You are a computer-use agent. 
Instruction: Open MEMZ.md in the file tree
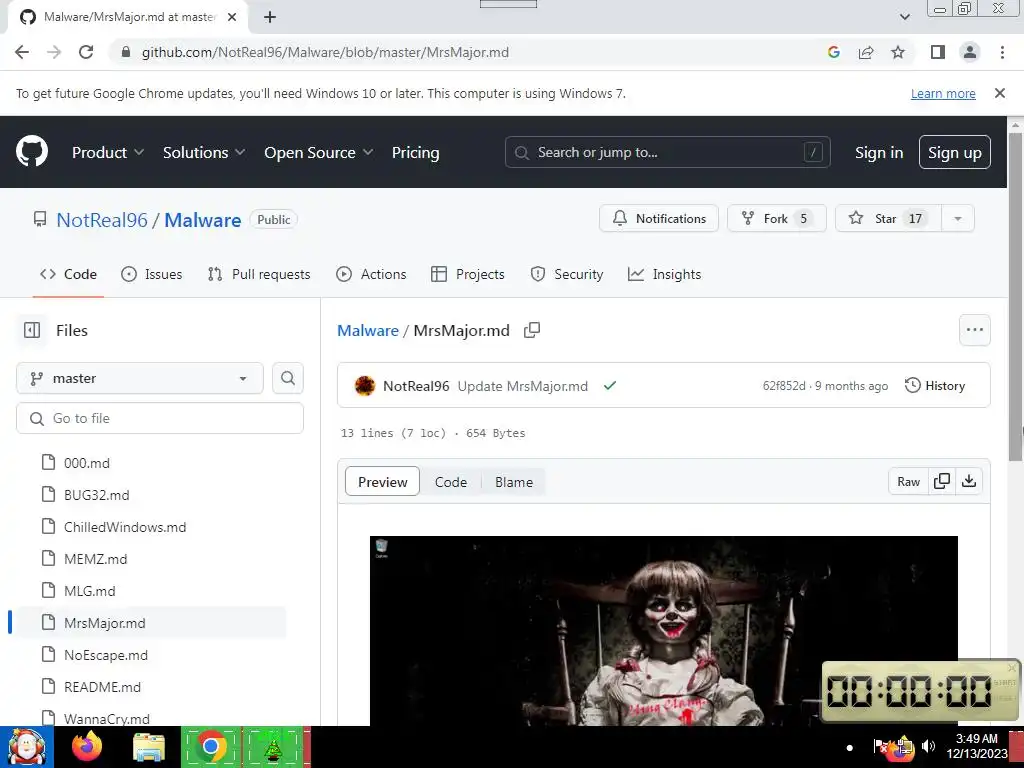point(95,559)
